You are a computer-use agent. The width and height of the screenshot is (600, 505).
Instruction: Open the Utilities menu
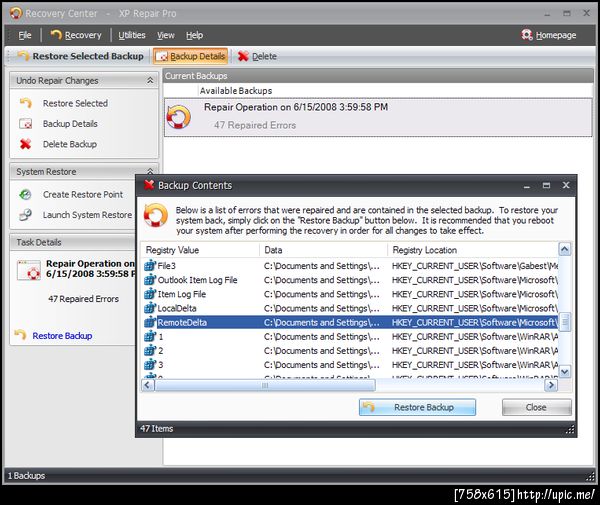[132, 35]
